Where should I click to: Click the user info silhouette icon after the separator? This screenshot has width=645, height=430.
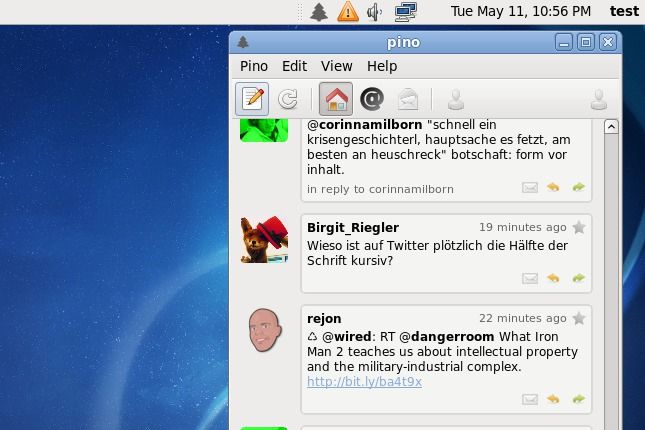pos(456,100)
